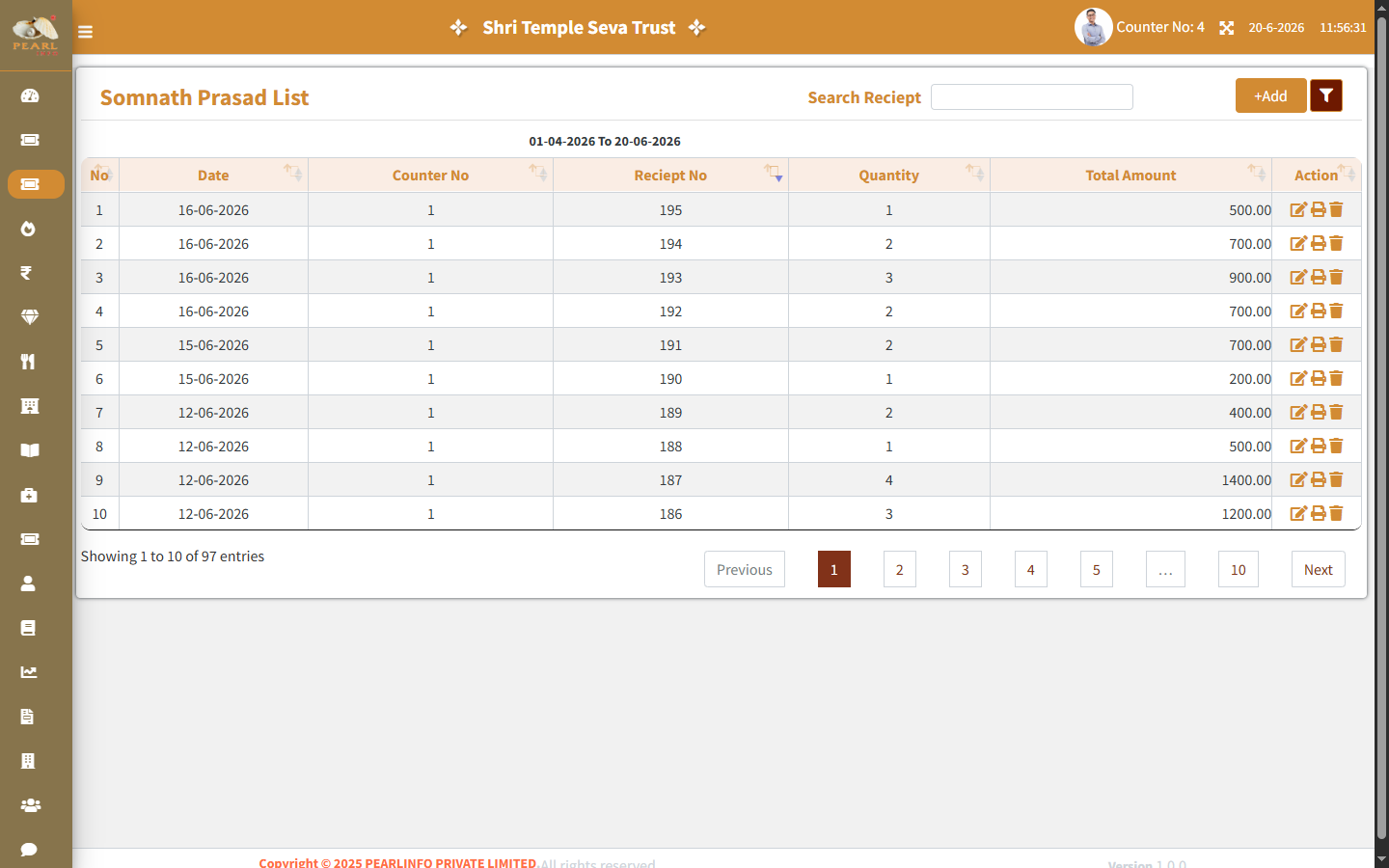
Task: Click the Next pagination button
Action: 1319,569
